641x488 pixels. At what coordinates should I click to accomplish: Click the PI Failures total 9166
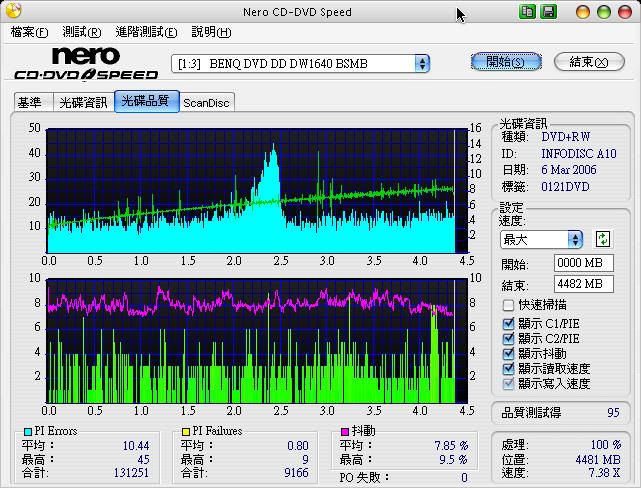296,473
